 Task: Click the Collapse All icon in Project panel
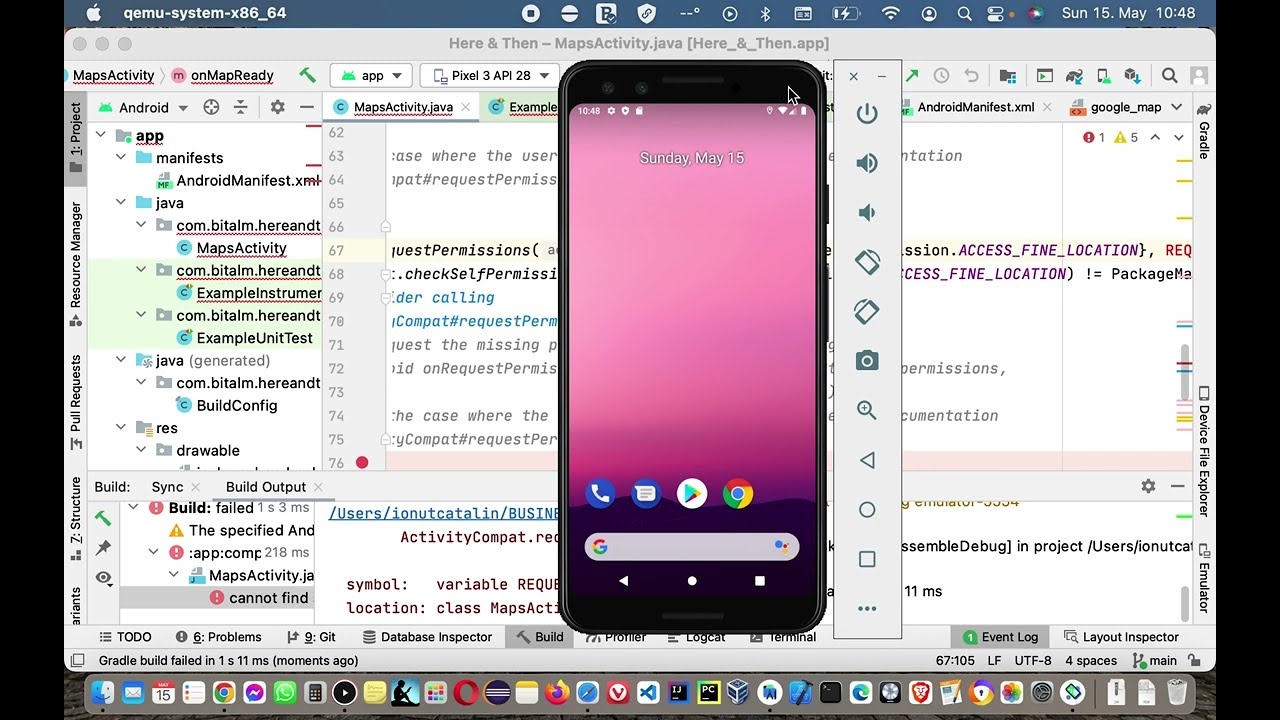point(240,107)
